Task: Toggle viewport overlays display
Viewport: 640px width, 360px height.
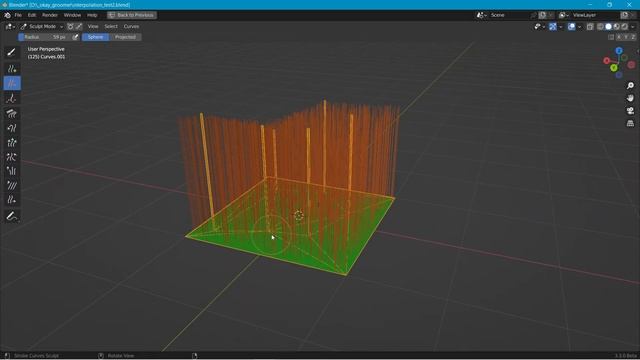Action: click(x=571, y=27)
